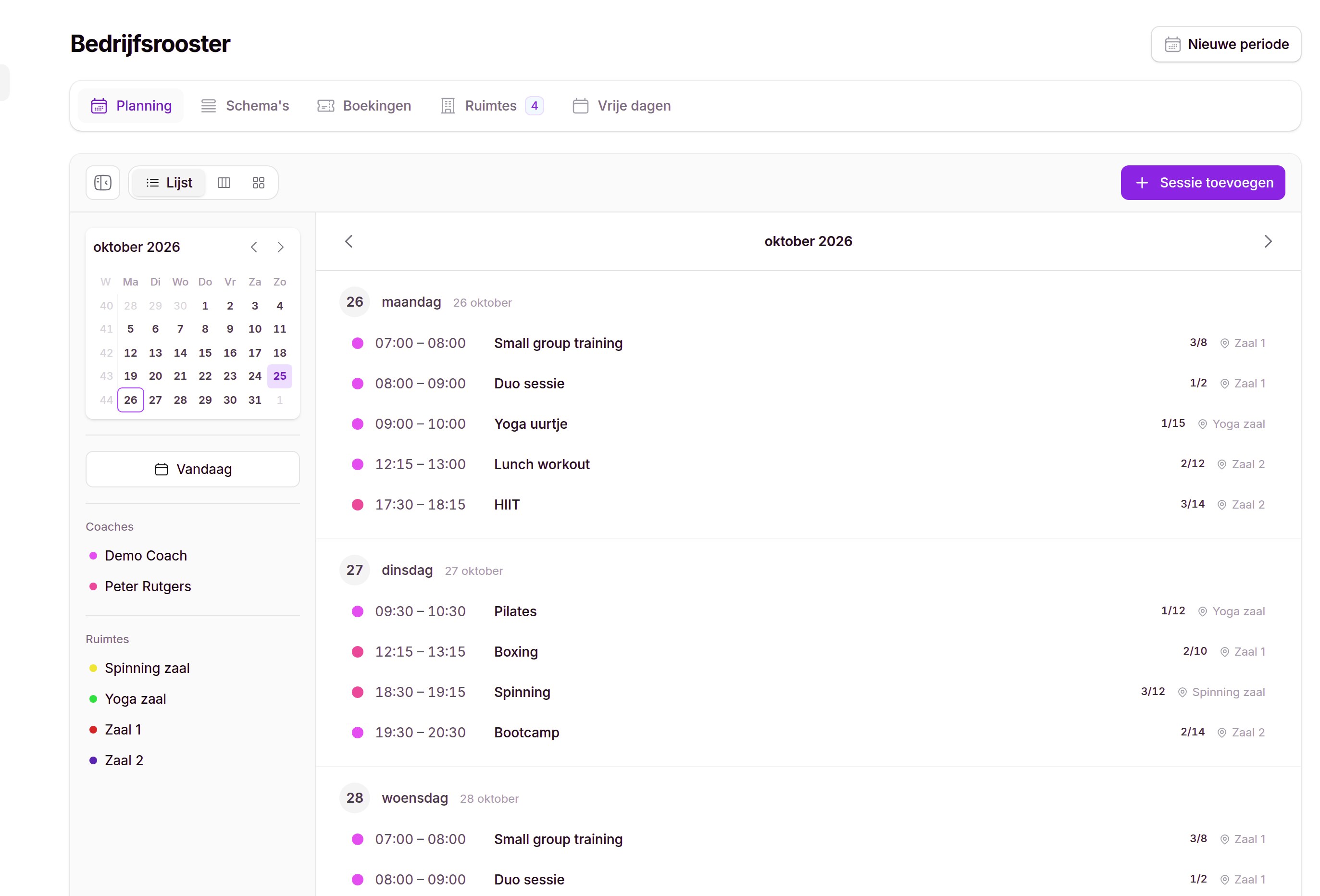The image size is (1320, 896).
Task: Click the Spinning zaal location icon on Spinning row
Action: coord(1182,692)
